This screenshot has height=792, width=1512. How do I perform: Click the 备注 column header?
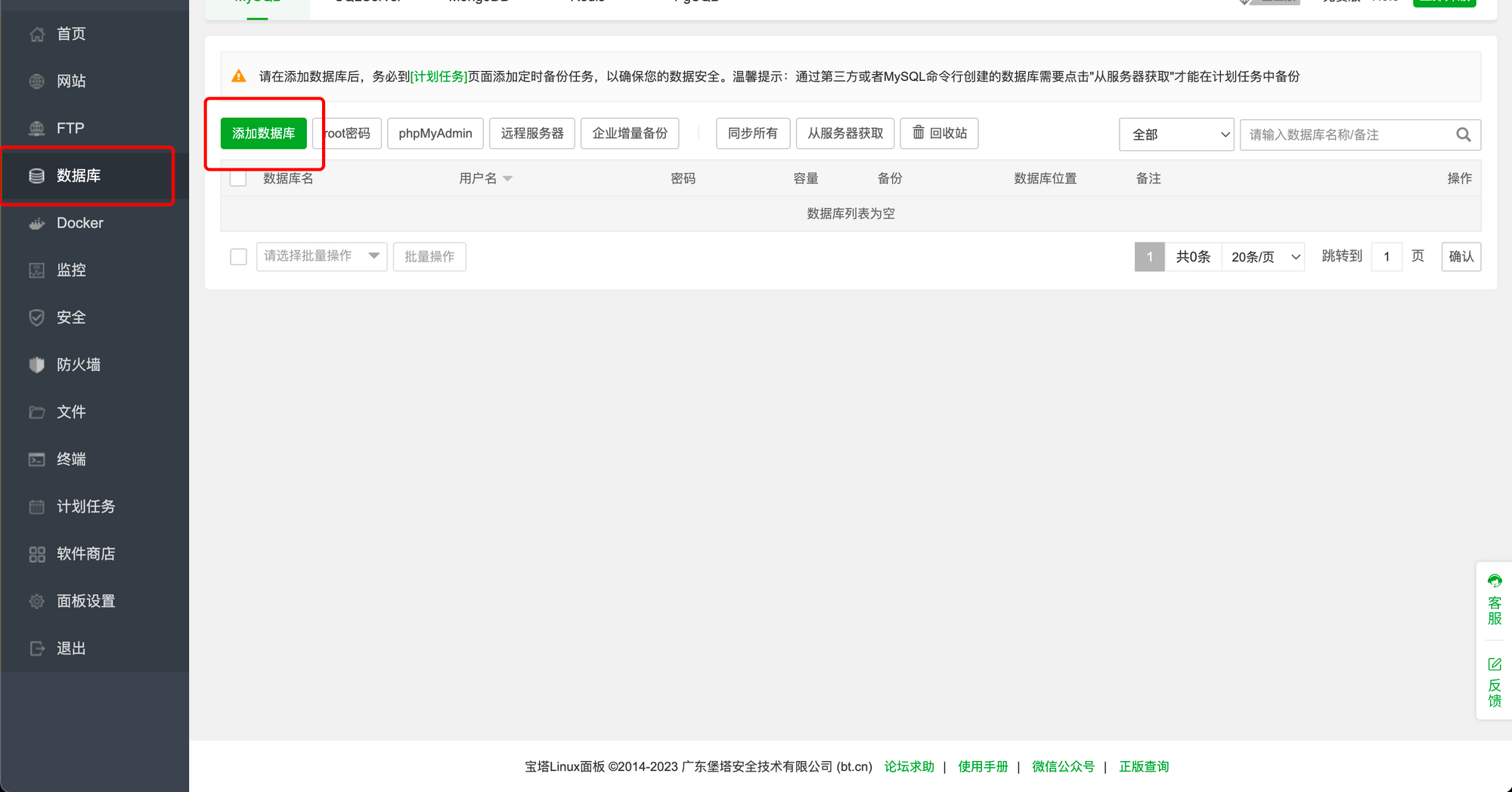(1148, 178)
